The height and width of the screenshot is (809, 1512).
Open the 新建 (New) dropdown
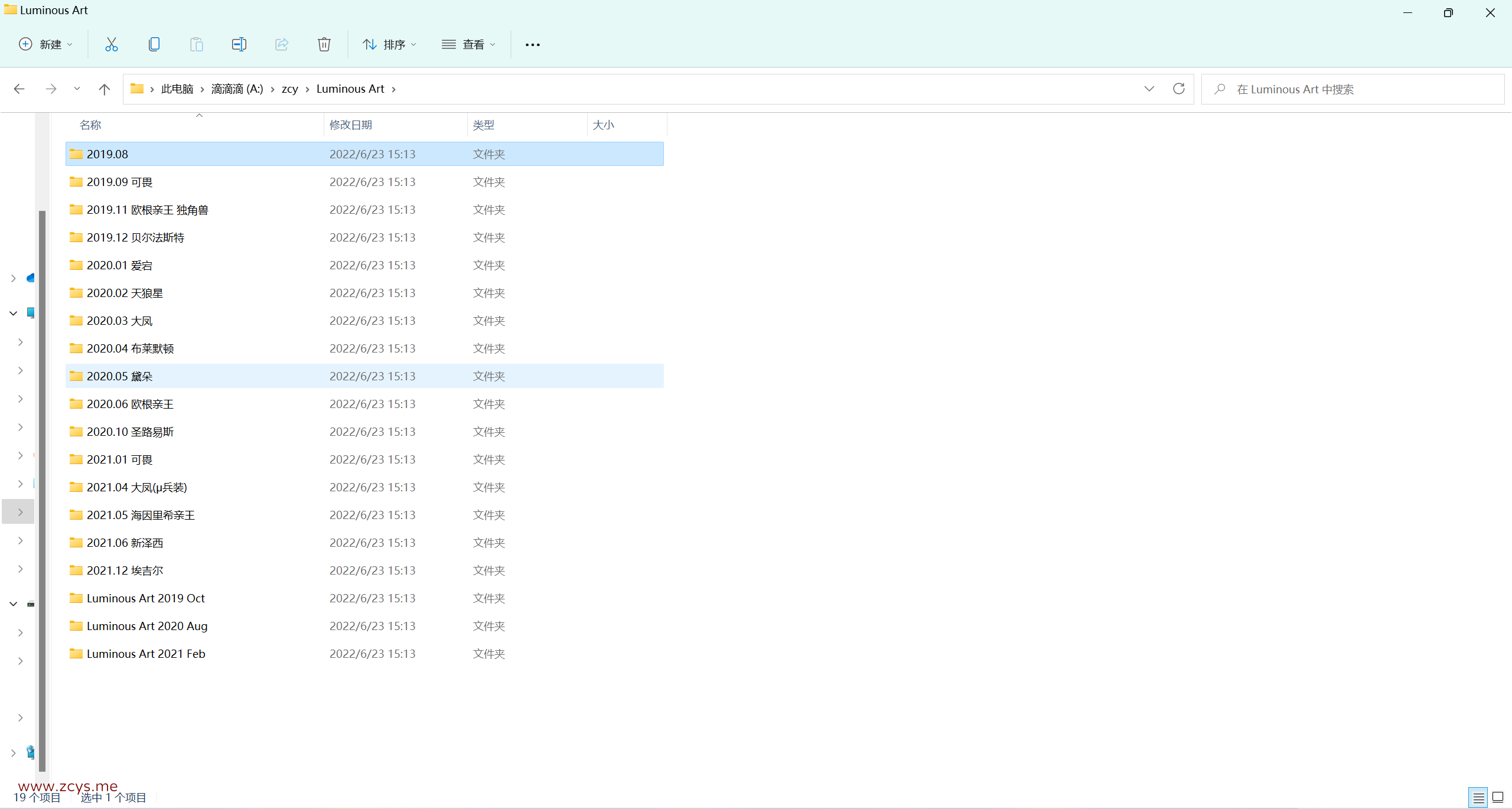point(46,44)
